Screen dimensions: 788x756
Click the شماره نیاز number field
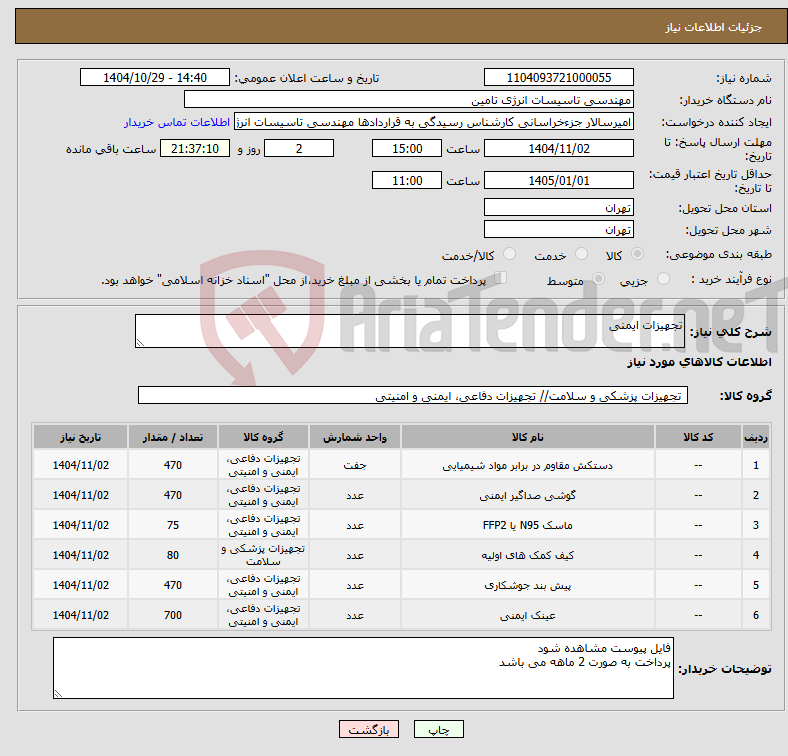pyautogui.click(x=558, y=77)
